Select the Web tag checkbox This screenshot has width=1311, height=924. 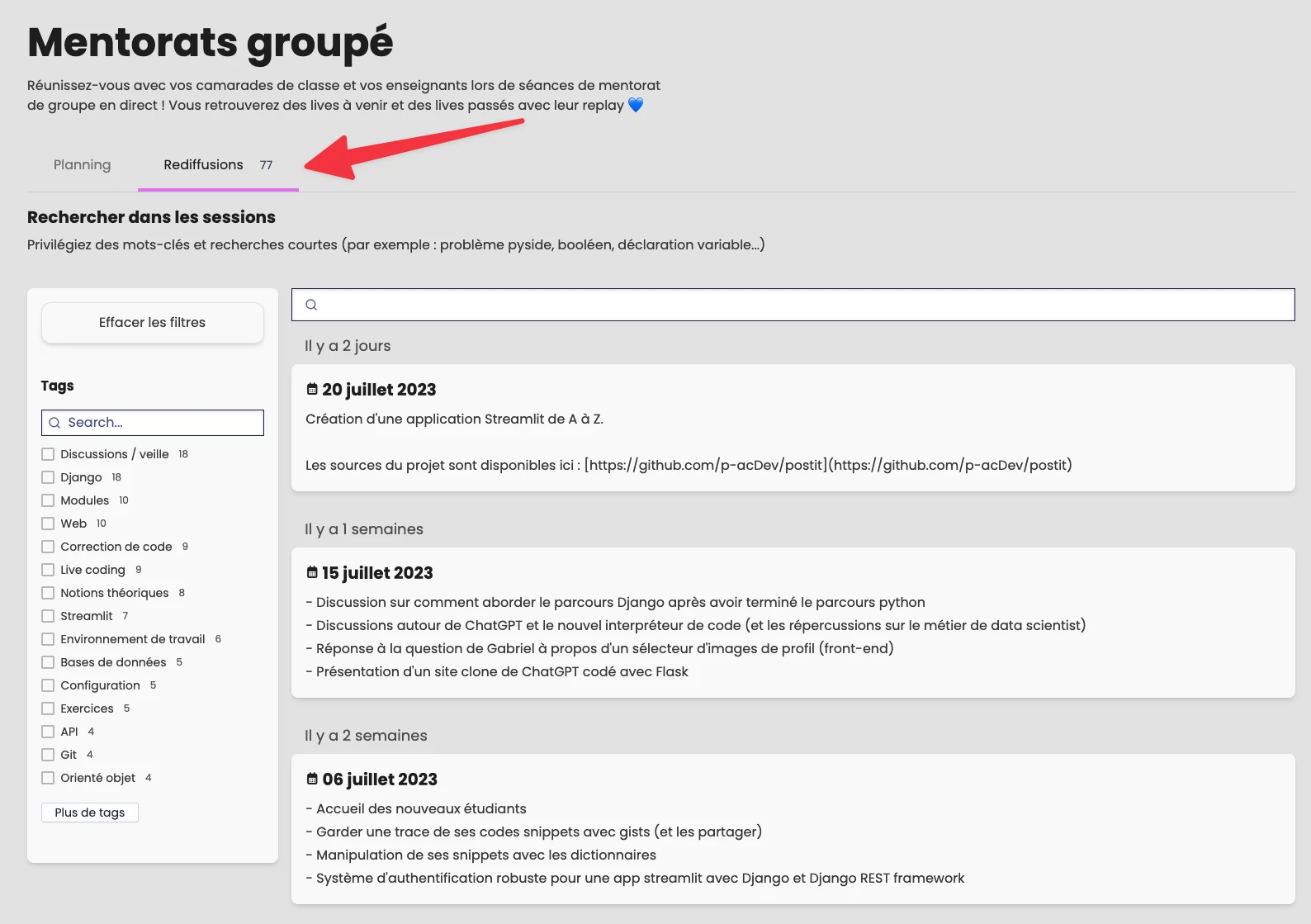point(48,524)
